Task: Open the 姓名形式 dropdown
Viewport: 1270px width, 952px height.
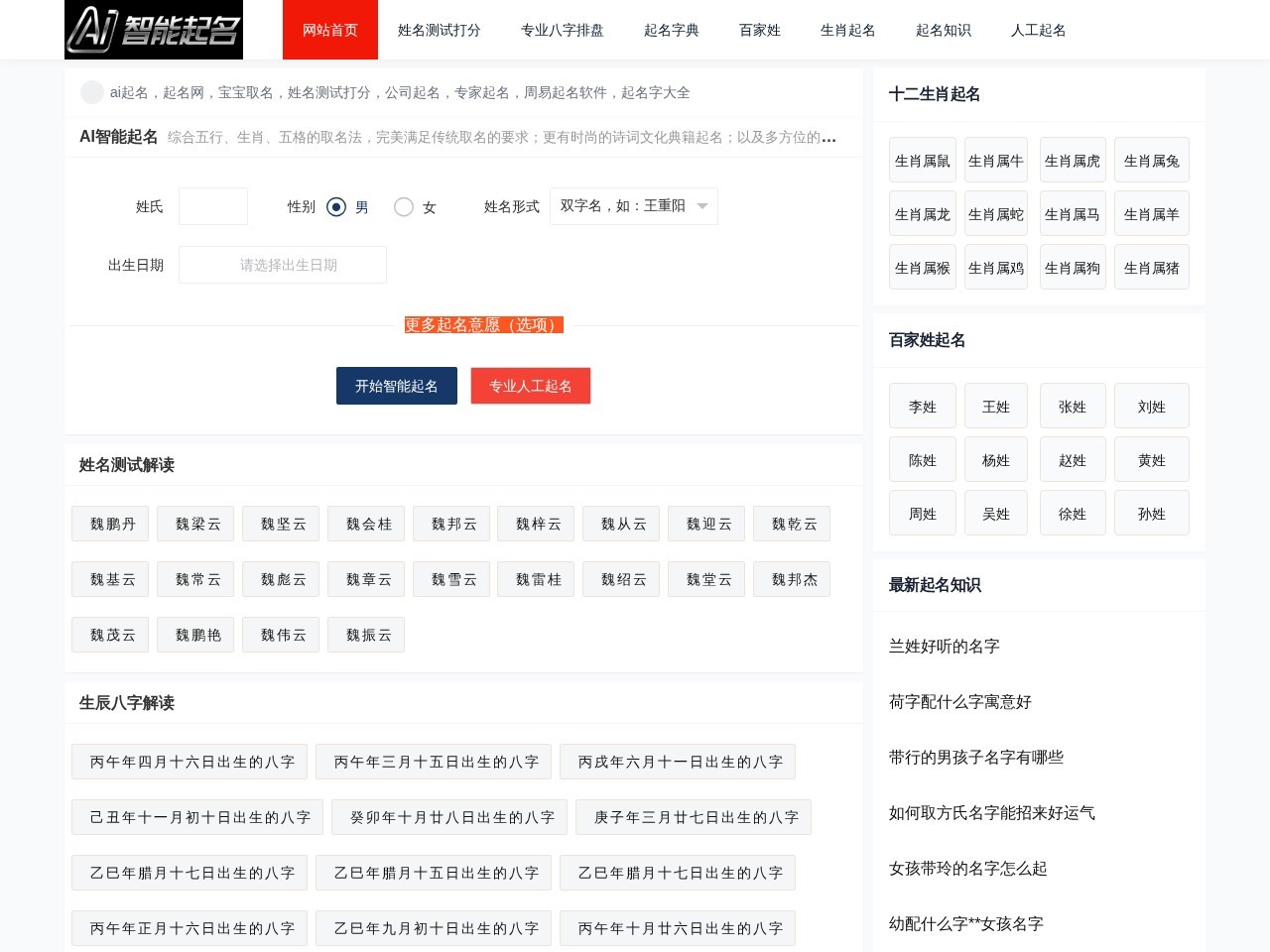Action: point(634,206)
